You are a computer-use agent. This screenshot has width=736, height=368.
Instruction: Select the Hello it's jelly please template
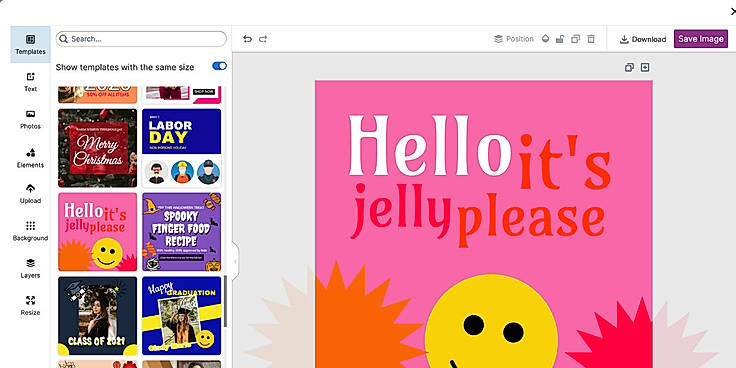pyautogui.click(x=98, y=232)
